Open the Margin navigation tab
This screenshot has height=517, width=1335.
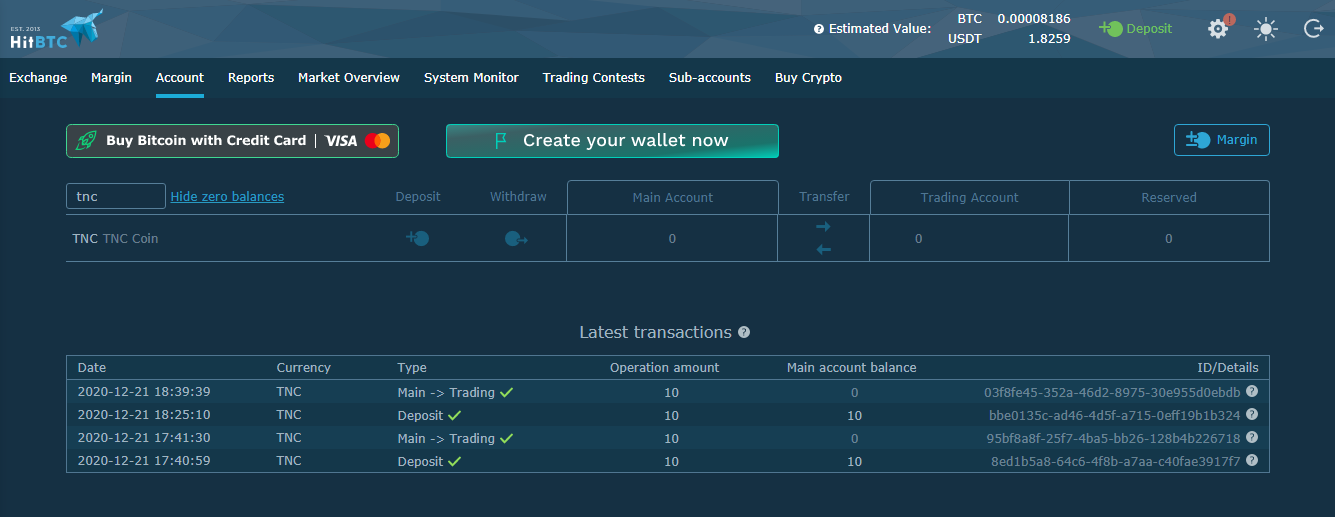pyautogui.click(x=111, y=78)
